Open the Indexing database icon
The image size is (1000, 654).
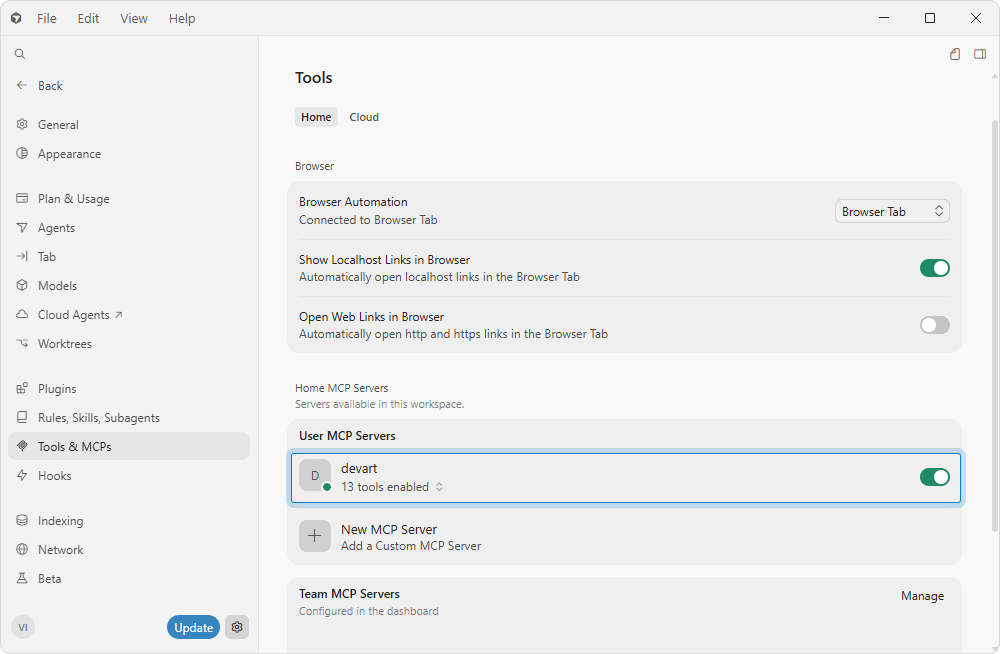pyautogui.click(x=22, y=520)
